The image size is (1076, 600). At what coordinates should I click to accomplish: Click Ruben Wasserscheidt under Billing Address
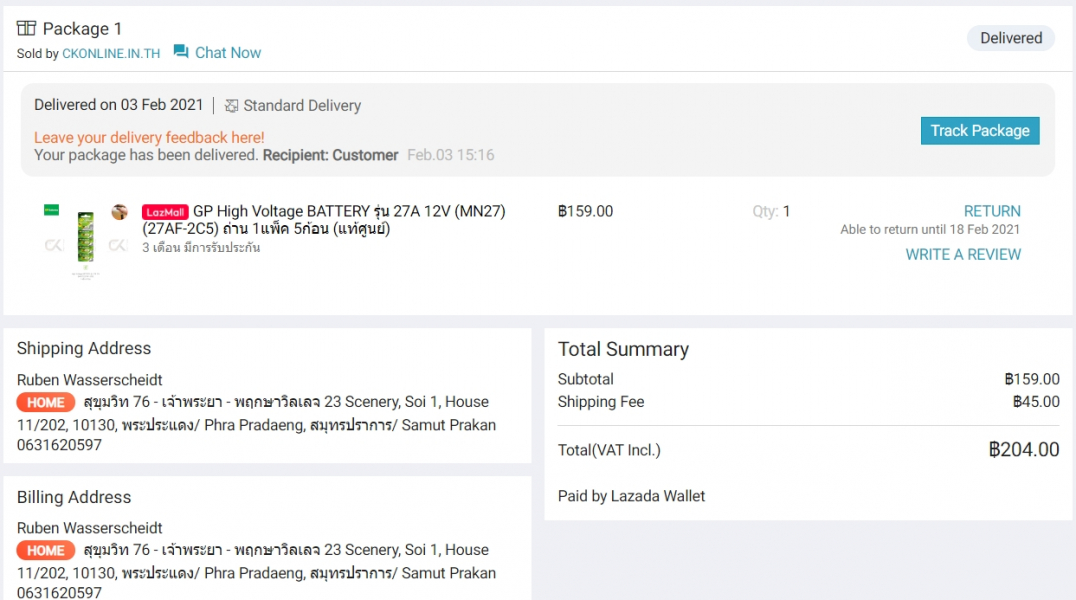[x=90, y=528]
